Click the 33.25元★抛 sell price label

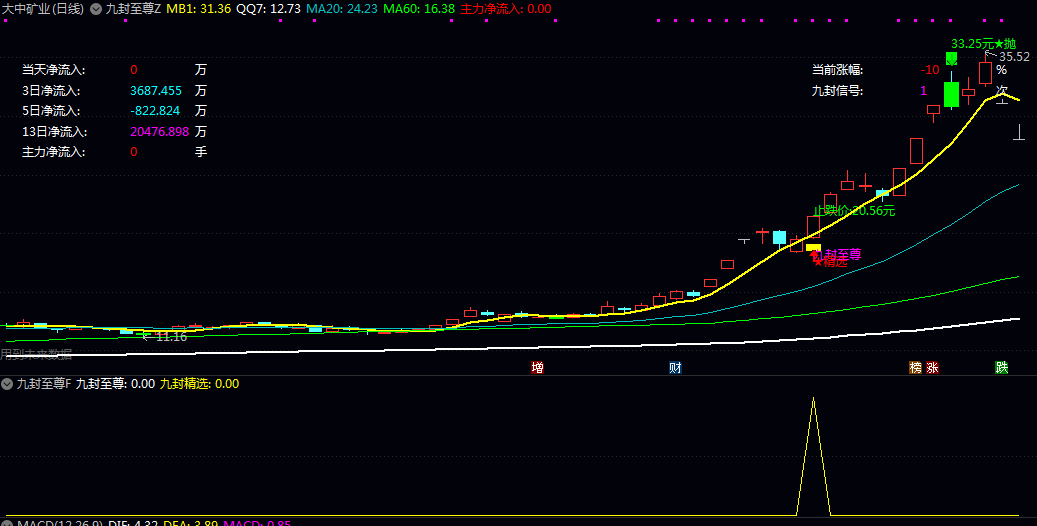coord(983,44)
